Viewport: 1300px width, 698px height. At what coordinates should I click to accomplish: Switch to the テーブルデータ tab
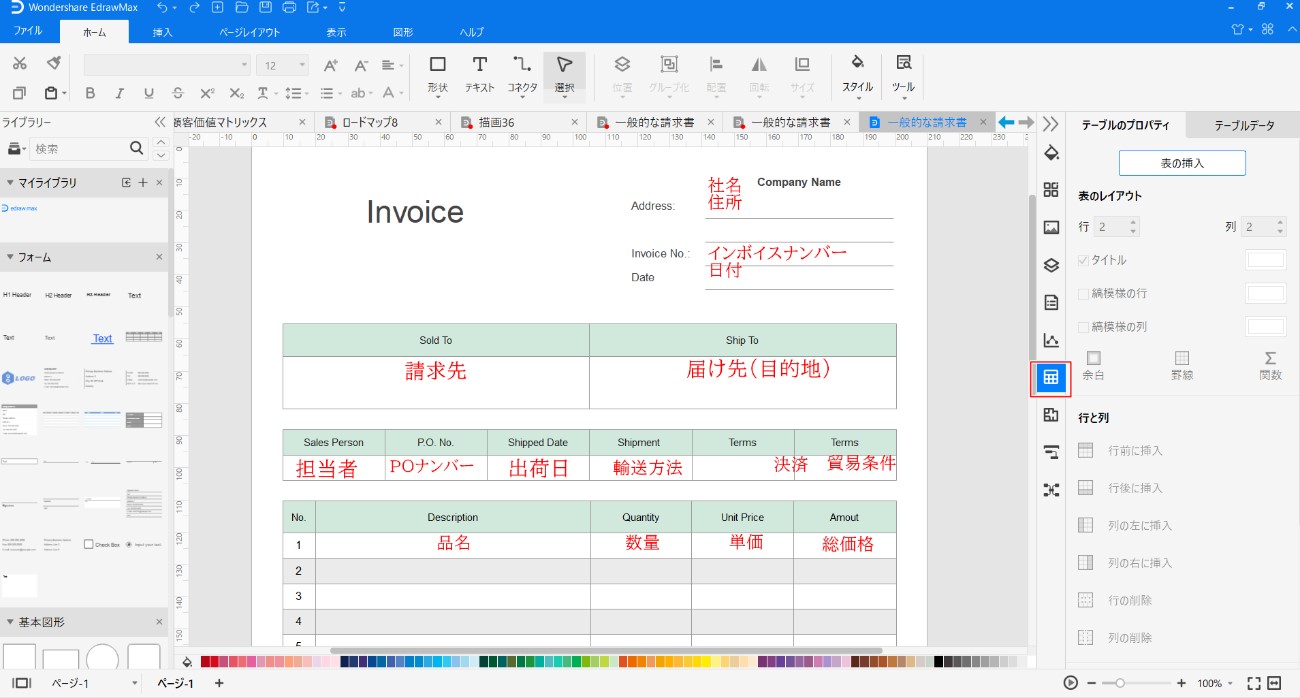1243,124
